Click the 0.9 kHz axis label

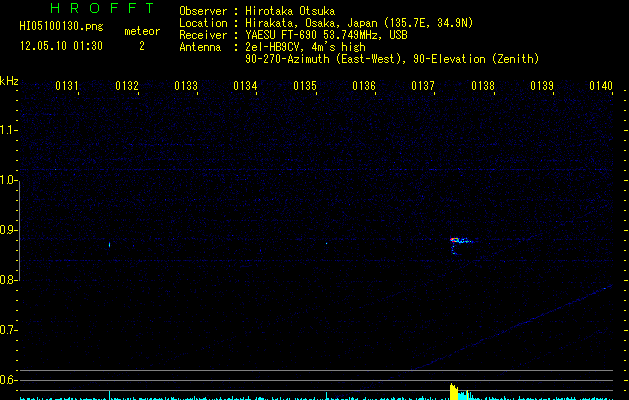8,230
